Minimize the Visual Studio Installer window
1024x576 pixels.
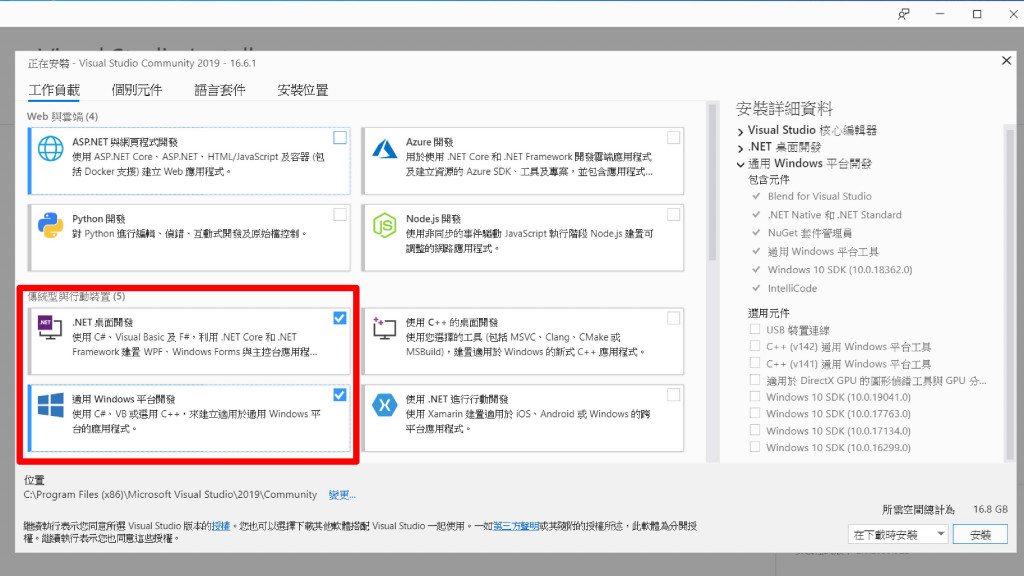(940, 14)
